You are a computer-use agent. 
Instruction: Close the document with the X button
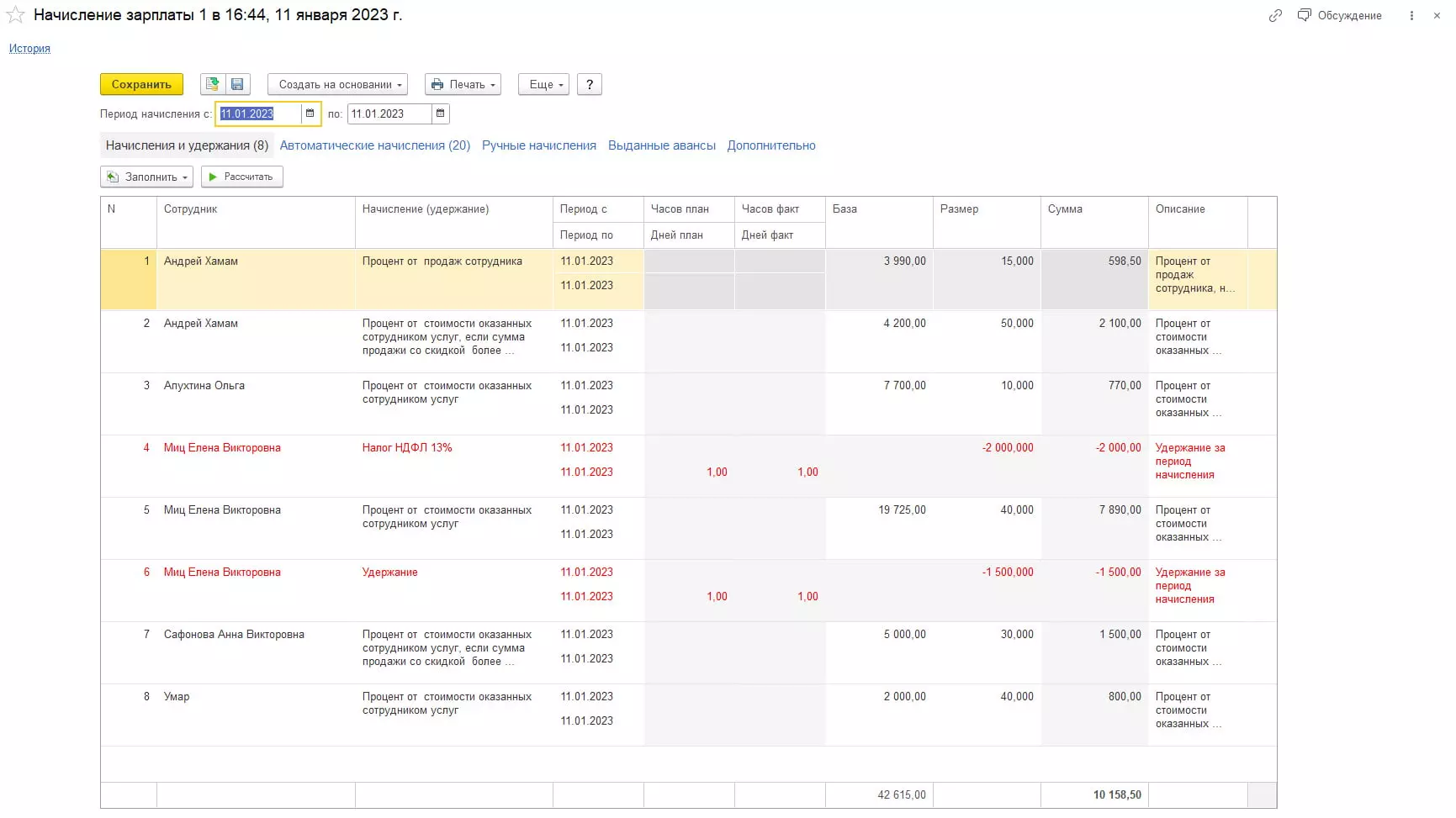pos(1437,15)
